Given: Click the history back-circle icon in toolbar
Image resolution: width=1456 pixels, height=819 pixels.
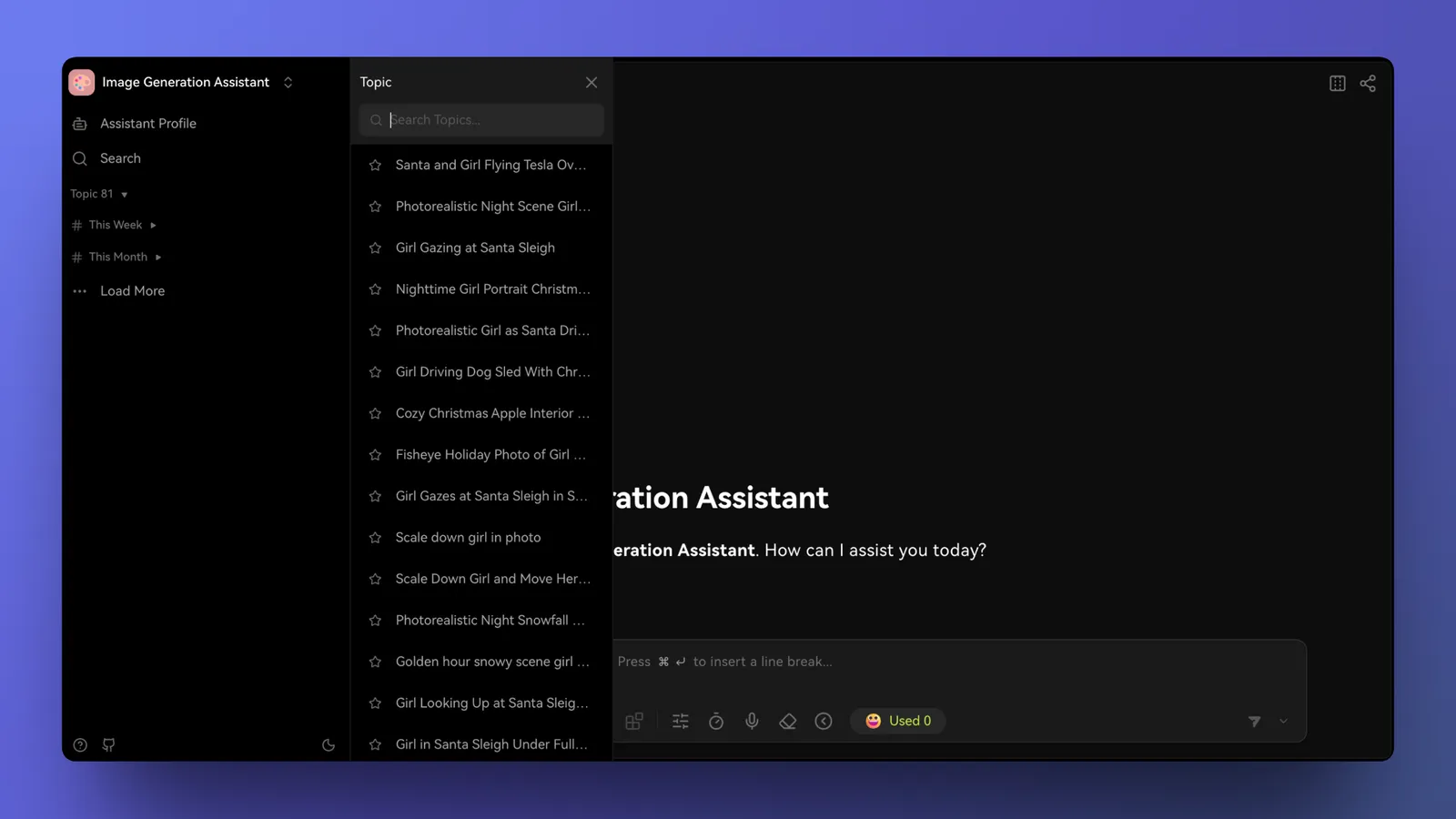Looking at the screenshot, I should click(824, 720).
